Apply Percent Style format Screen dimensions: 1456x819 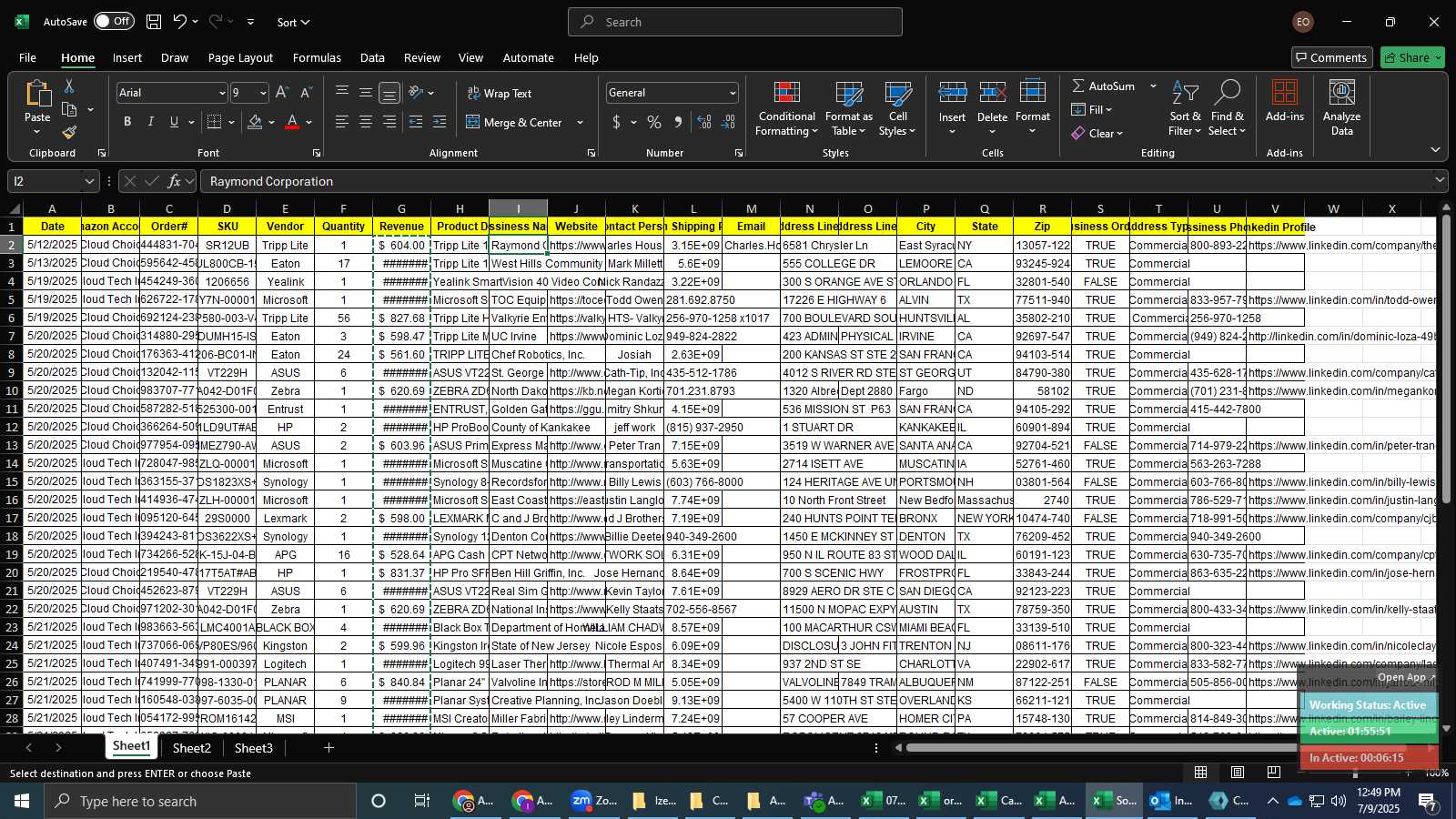[654, 122]
